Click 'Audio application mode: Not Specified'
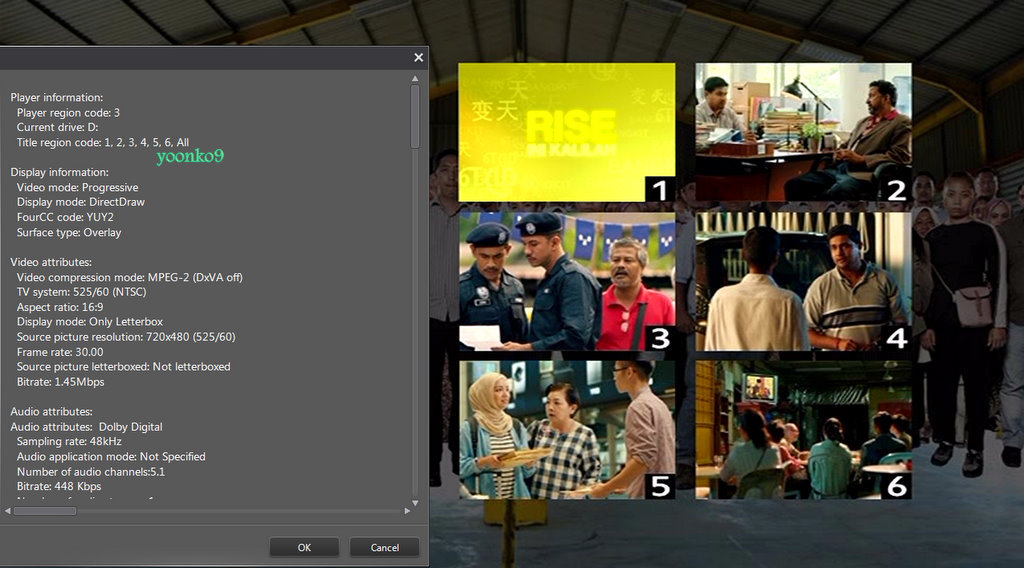 tap(111, 456)
